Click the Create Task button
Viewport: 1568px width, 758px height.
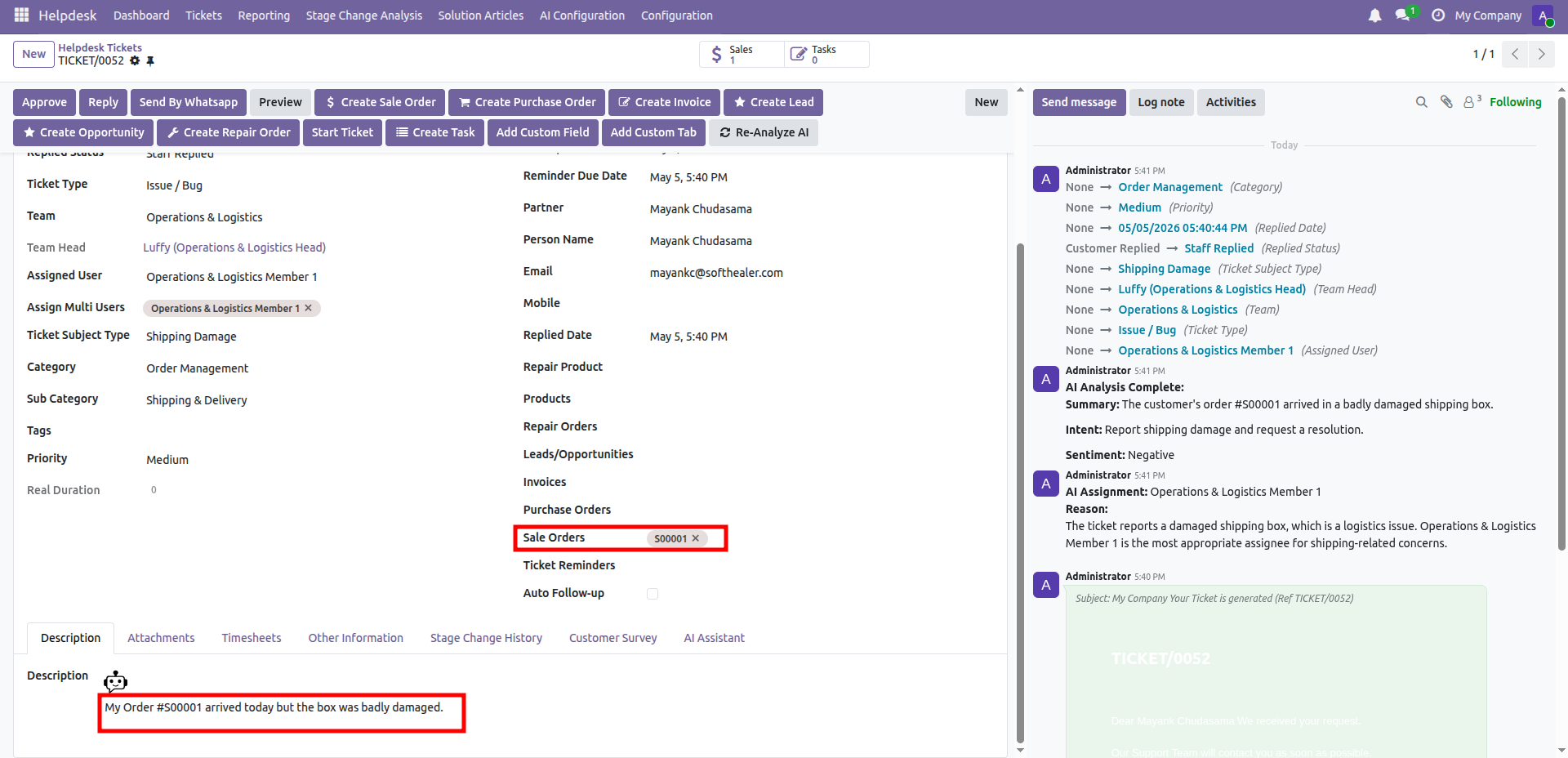pos(435,132)
